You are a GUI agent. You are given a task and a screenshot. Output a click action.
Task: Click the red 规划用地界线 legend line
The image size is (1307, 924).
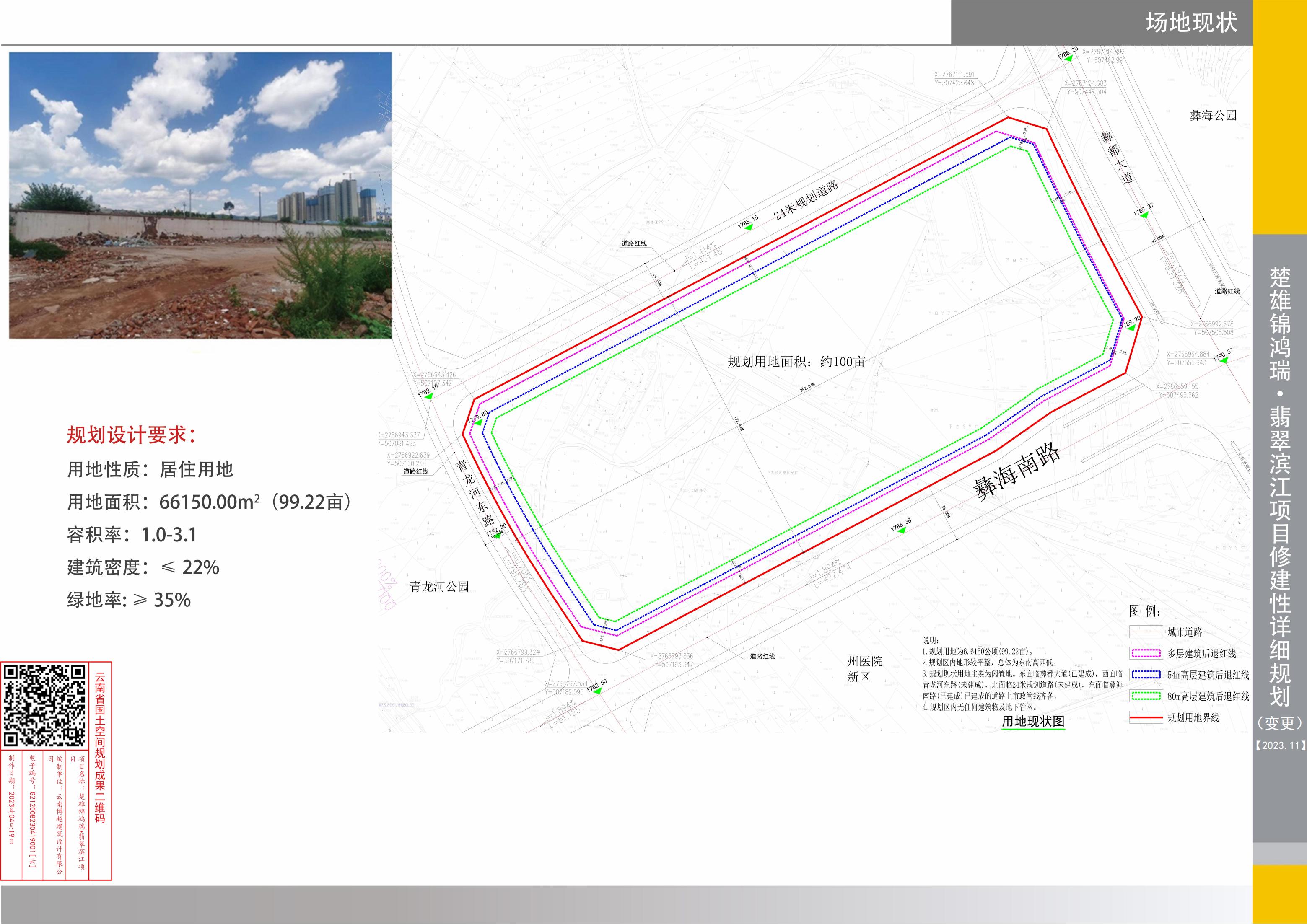[x=1146, y=718]
